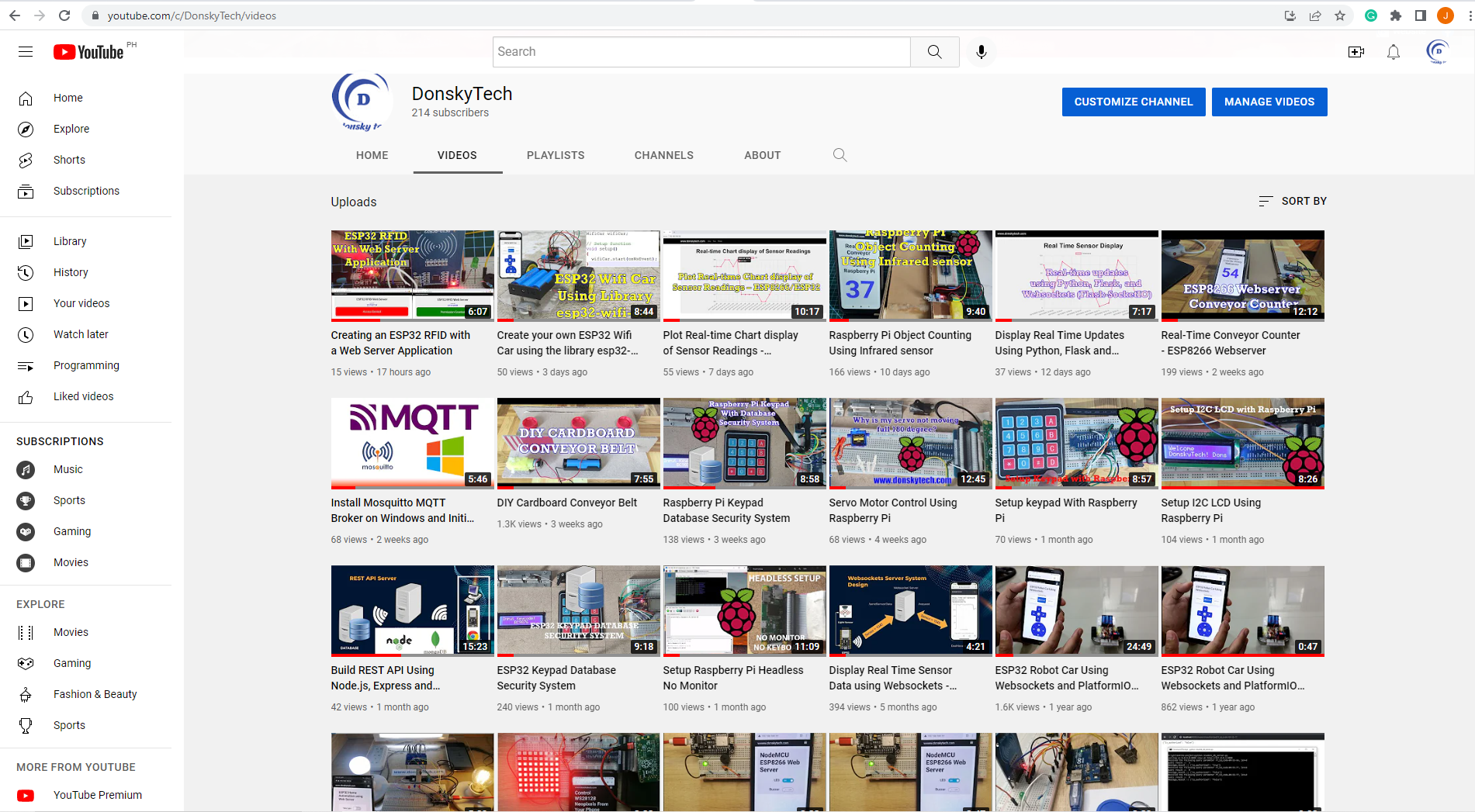Click DonskyTech channel avatar
This screenshot has width=1475, height=812.
(x=362, y=102)
